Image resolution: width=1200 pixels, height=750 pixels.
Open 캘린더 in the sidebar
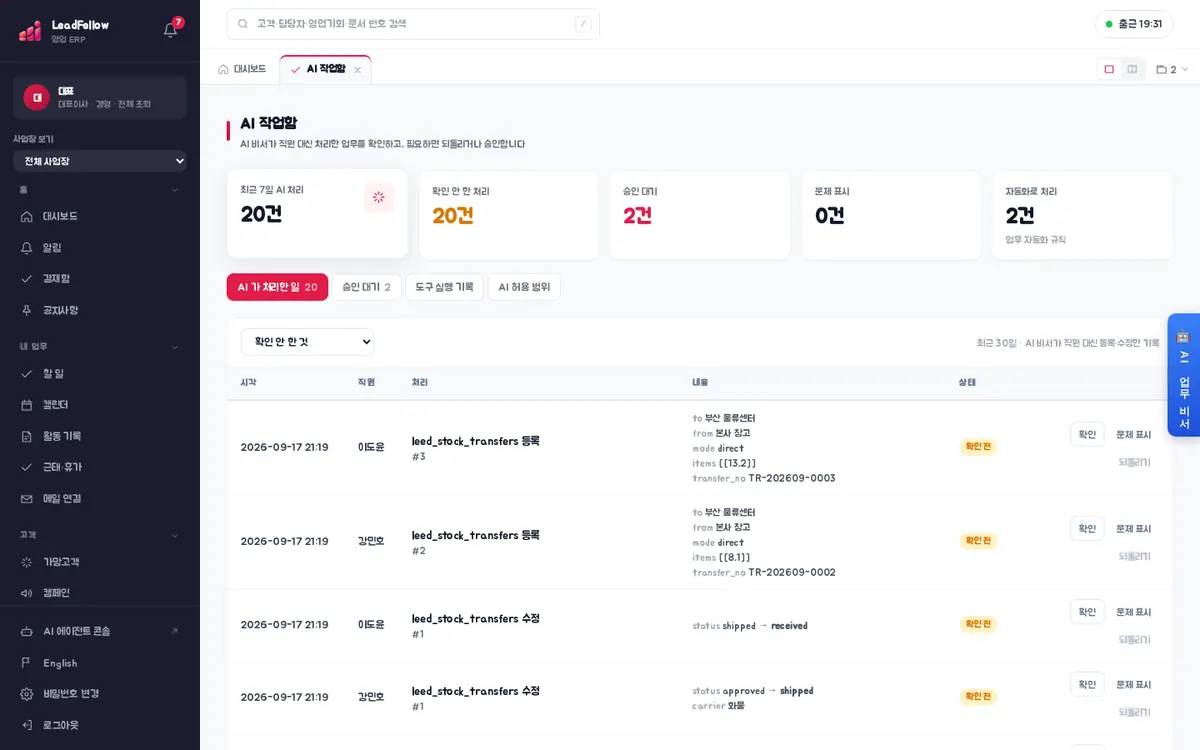click(x=100, y=404)
